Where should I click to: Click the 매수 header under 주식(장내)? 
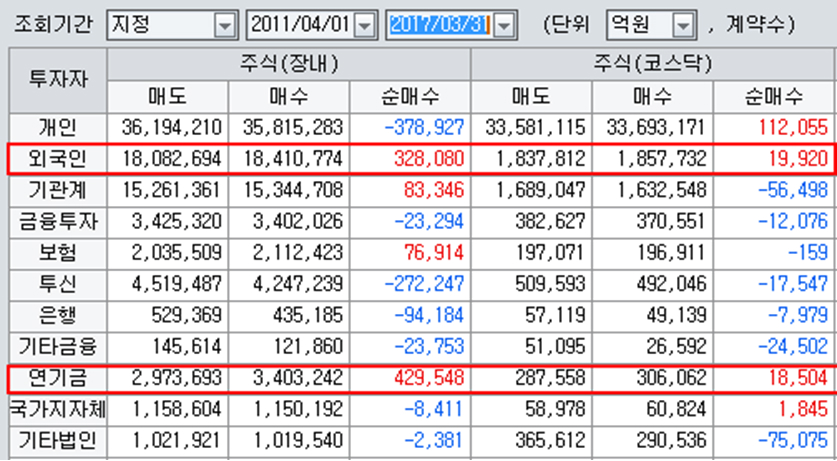[288, 96]
